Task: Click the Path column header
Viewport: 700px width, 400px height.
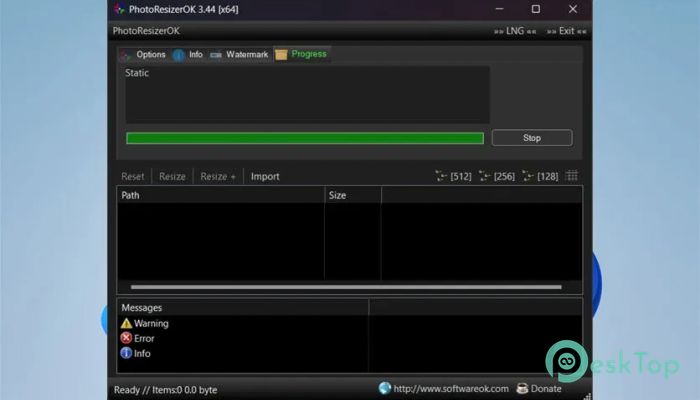Action: coord(221,195)
